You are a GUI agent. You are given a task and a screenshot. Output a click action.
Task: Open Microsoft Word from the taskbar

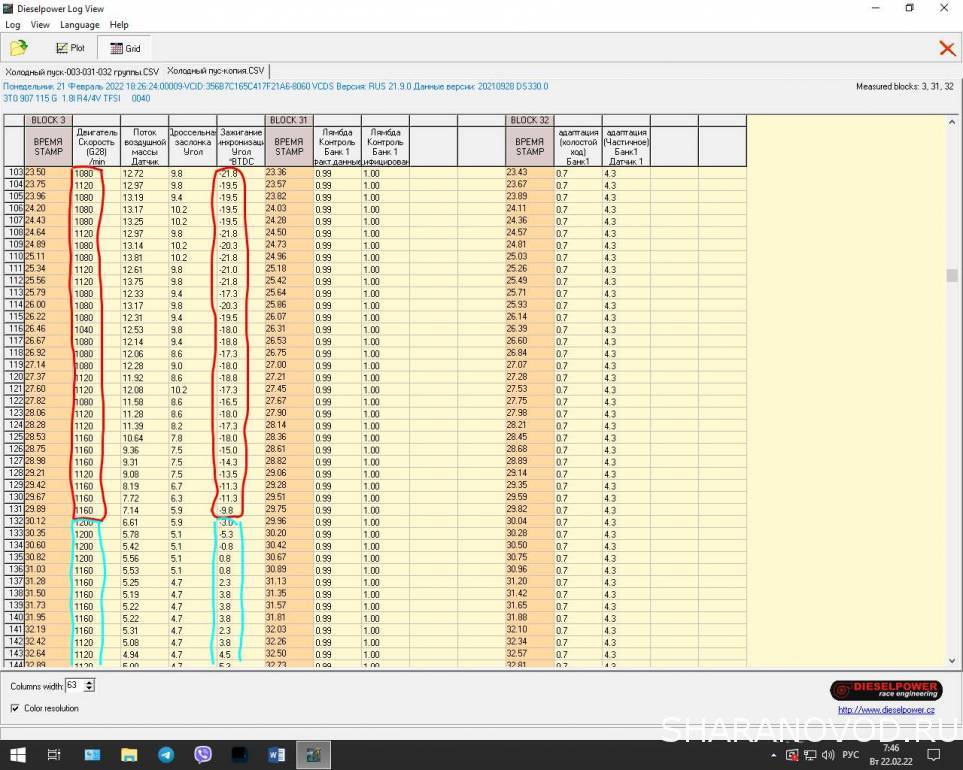tap(277, 755)
